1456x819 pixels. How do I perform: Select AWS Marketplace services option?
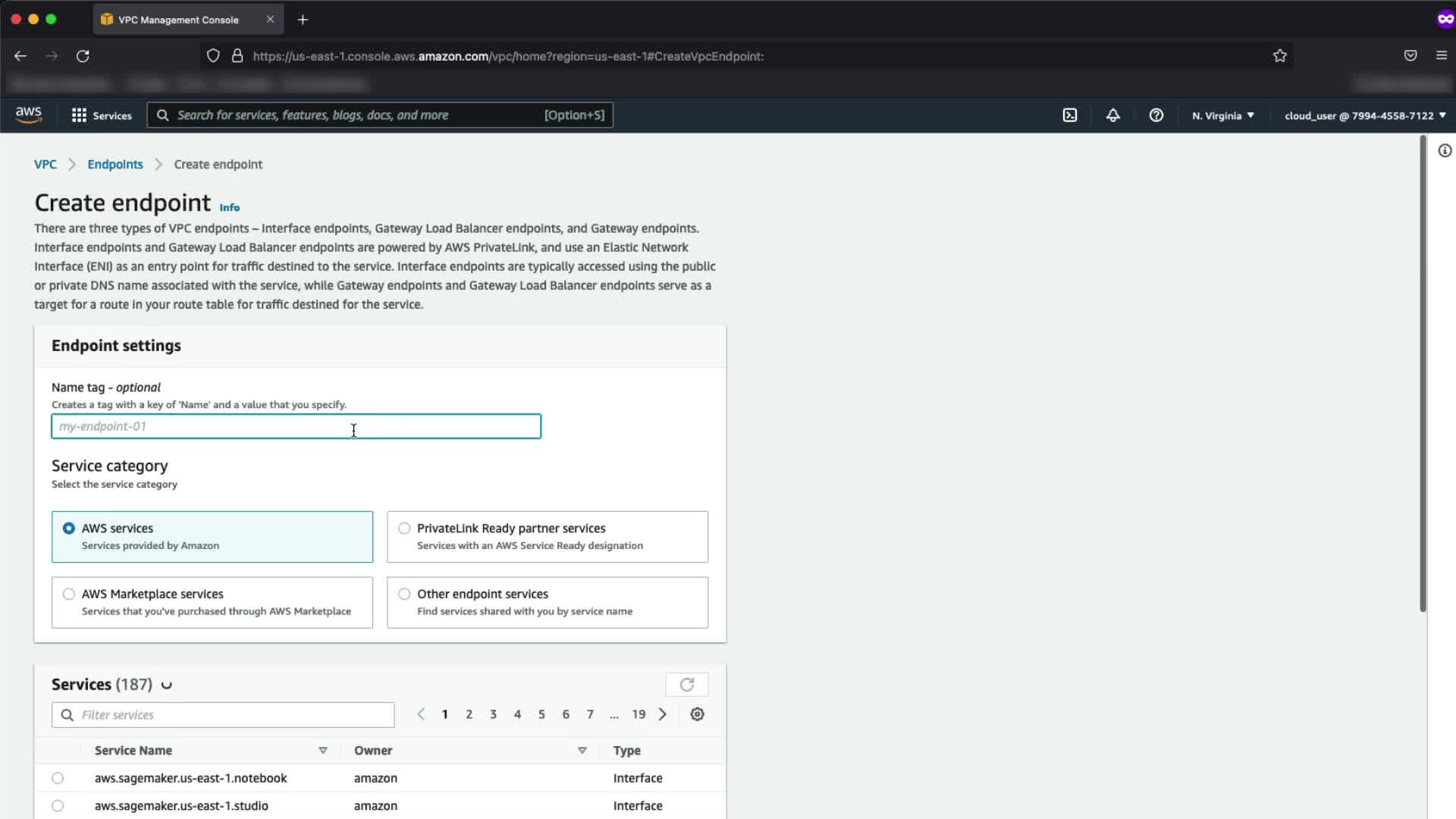coord(69,594)
